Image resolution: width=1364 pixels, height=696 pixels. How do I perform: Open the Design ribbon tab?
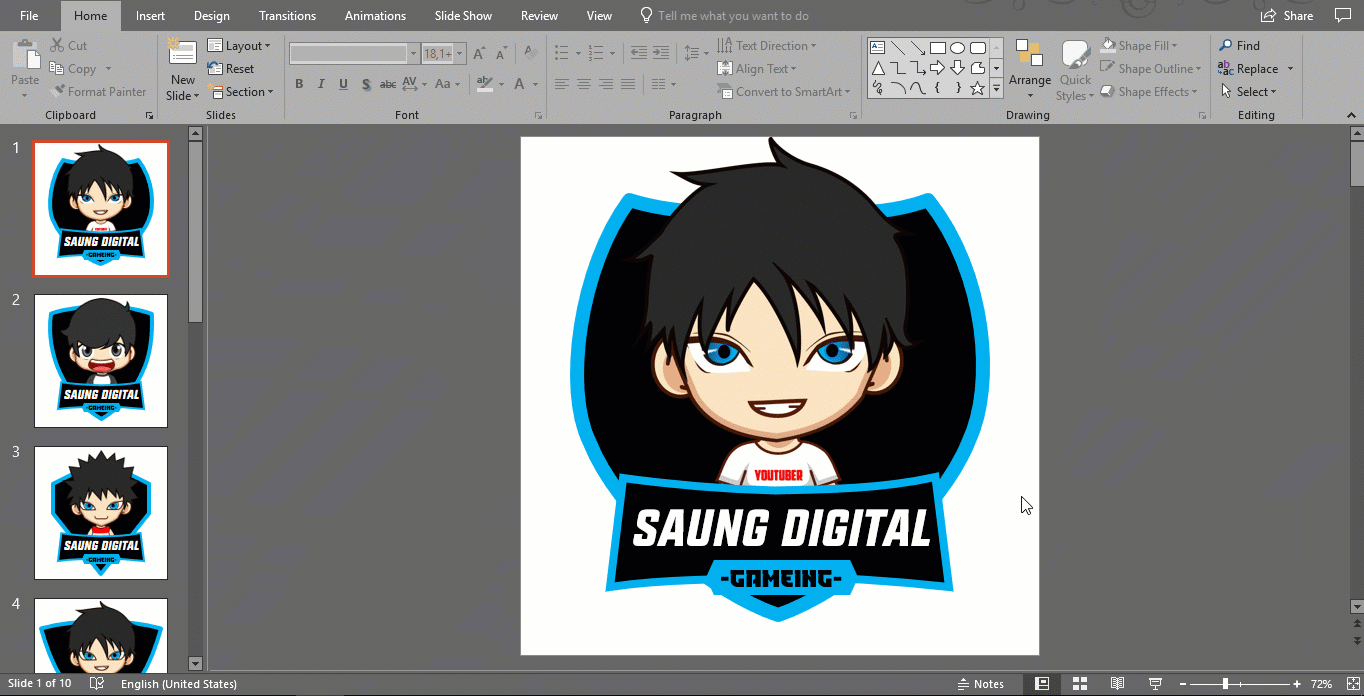211,16
